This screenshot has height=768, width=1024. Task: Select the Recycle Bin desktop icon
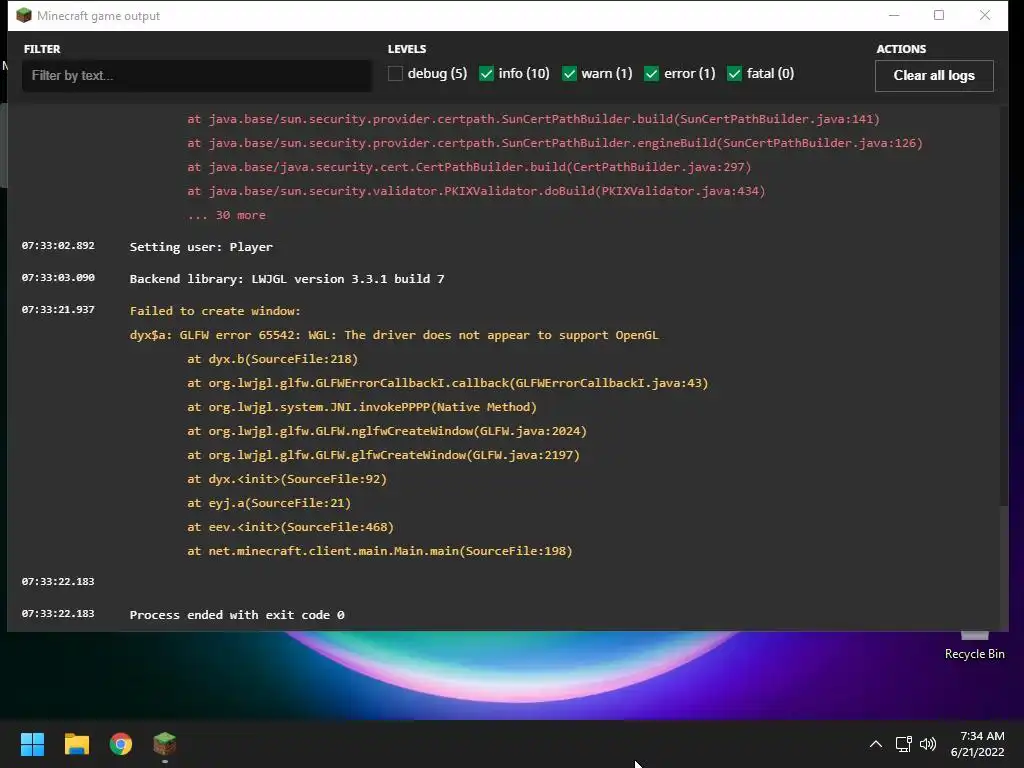974,646
